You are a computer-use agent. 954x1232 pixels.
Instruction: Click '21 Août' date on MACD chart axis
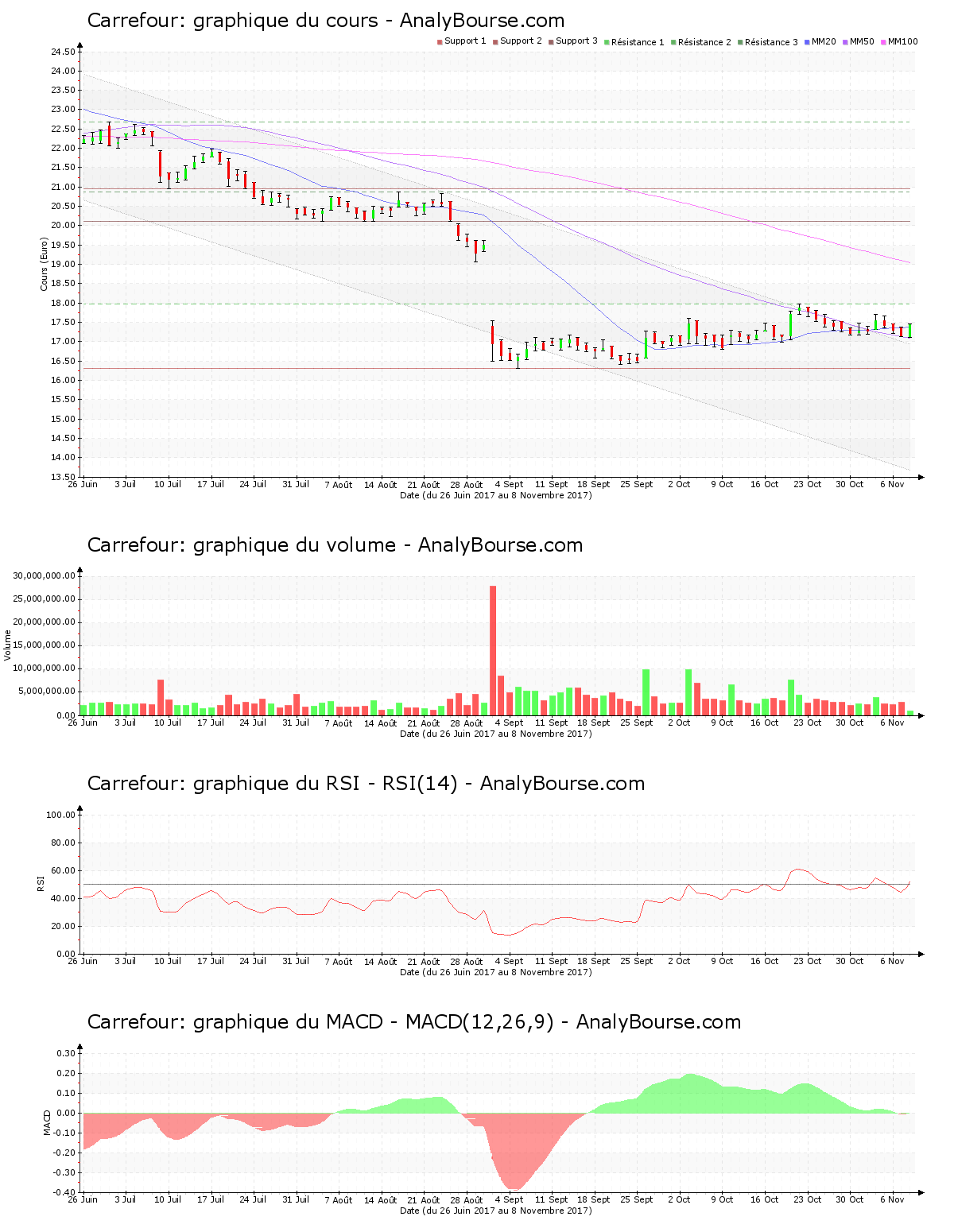point(424,1200)
